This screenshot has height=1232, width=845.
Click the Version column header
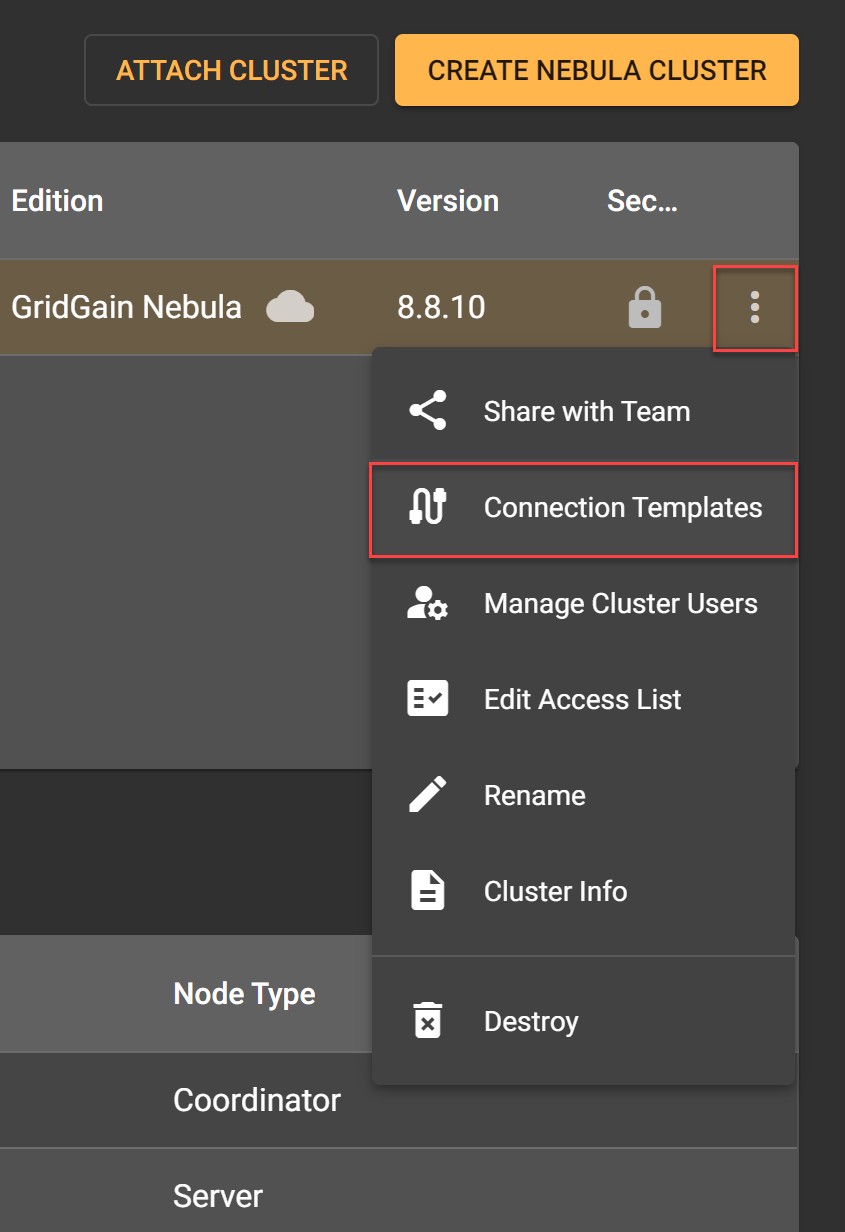pyautogui.click(x=448, y=201)
